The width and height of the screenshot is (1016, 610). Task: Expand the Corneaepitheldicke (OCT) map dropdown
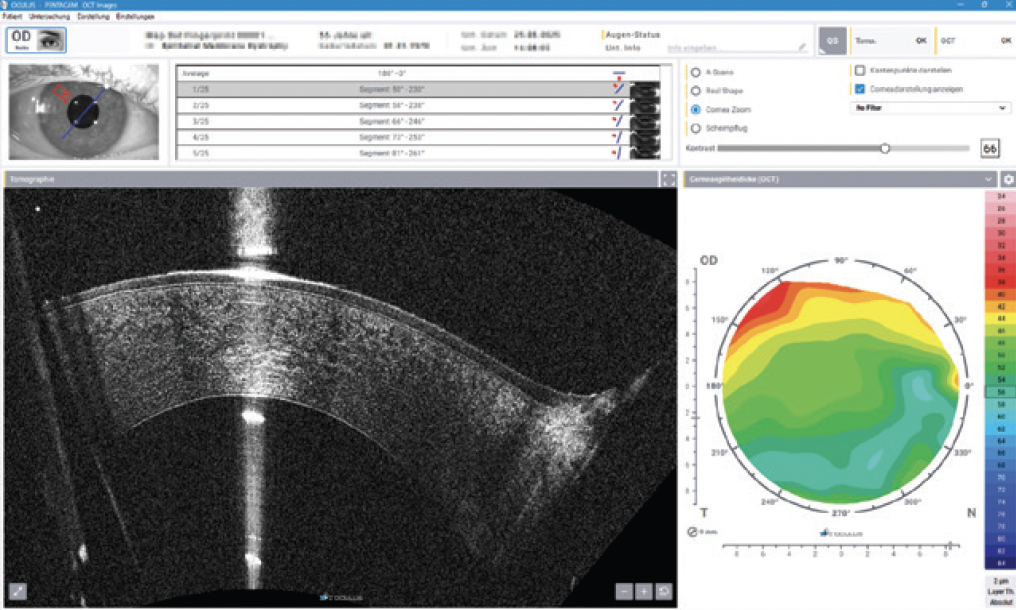pyautogui.click(x=988, y=179)
